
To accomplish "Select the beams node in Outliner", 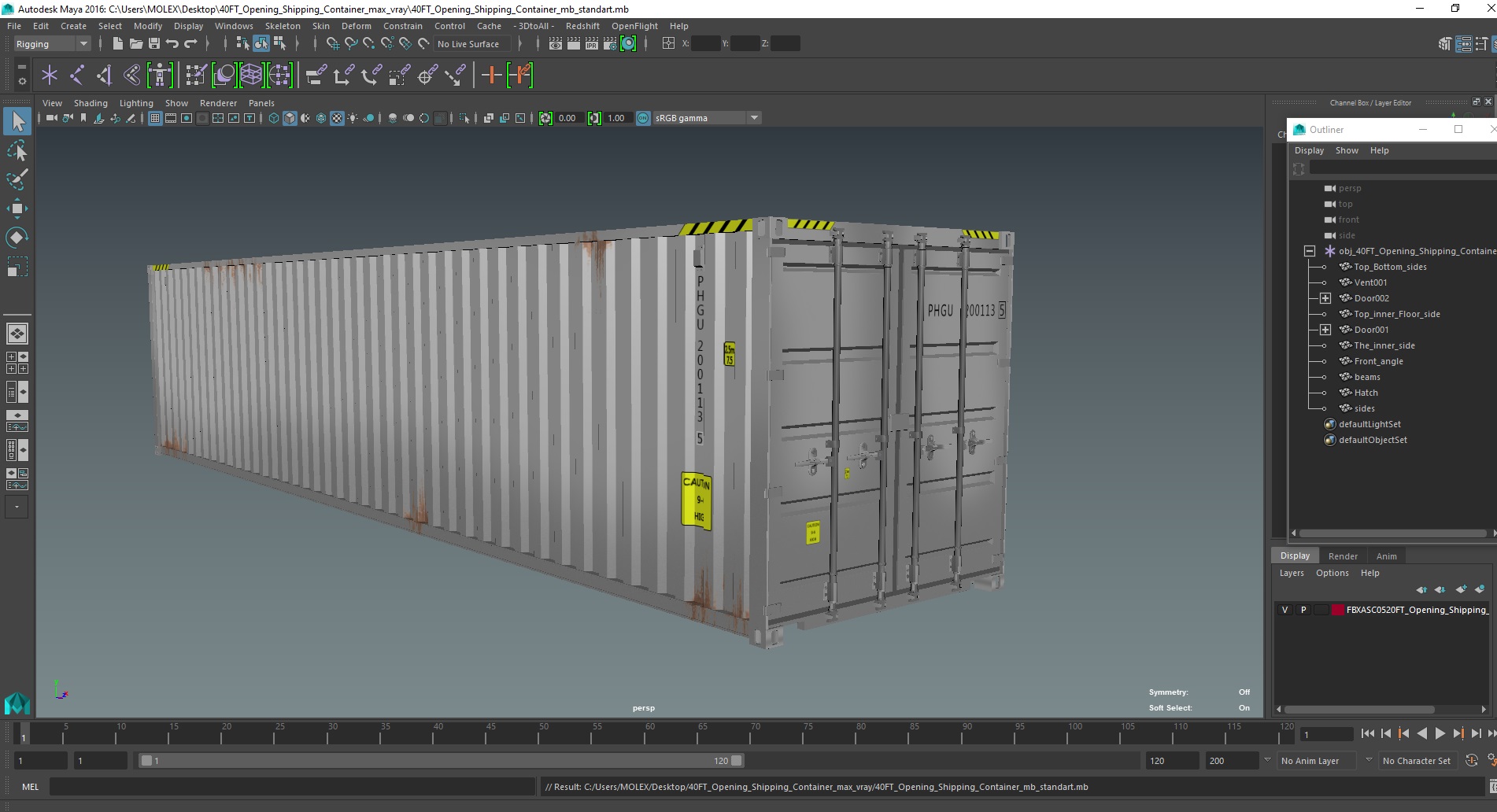I will click(1367, 377).
